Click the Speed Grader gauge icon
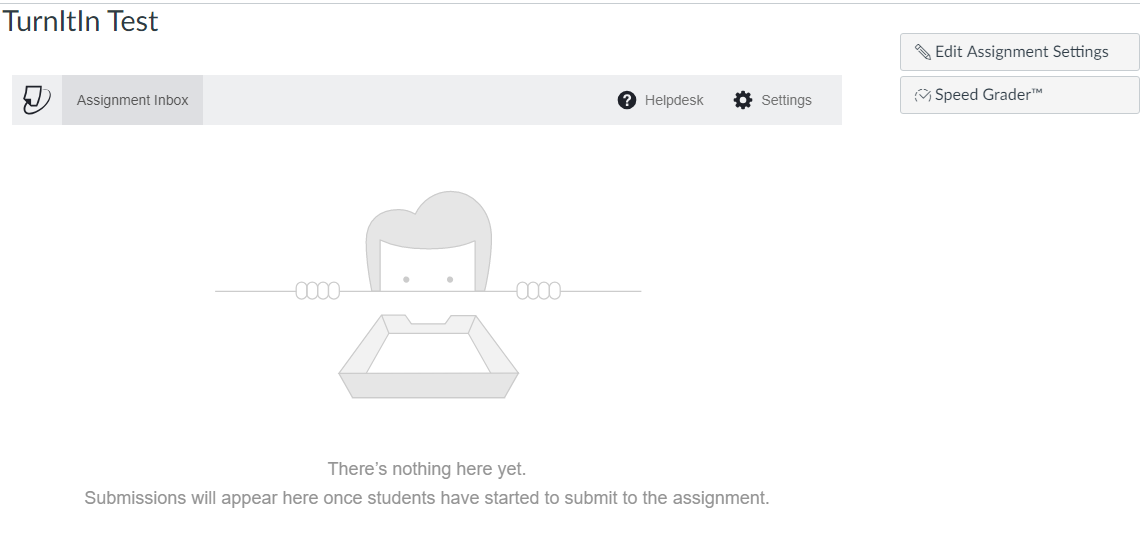The height and width of the screenshot is (552, 1146). tap(923, 95)
